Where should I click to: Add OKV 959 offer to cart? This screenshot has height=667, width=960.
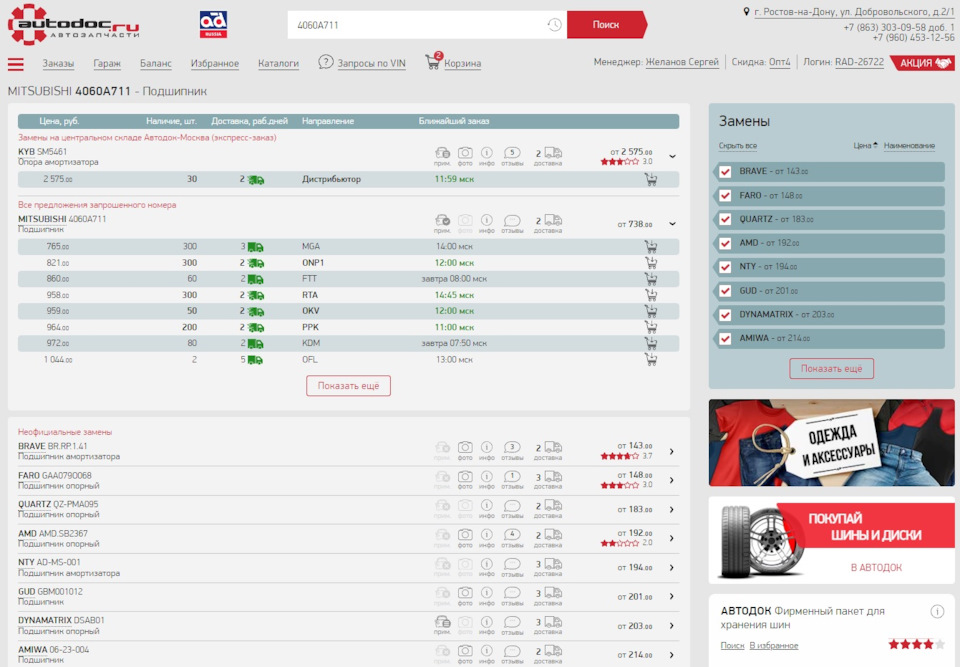[651, 311]
